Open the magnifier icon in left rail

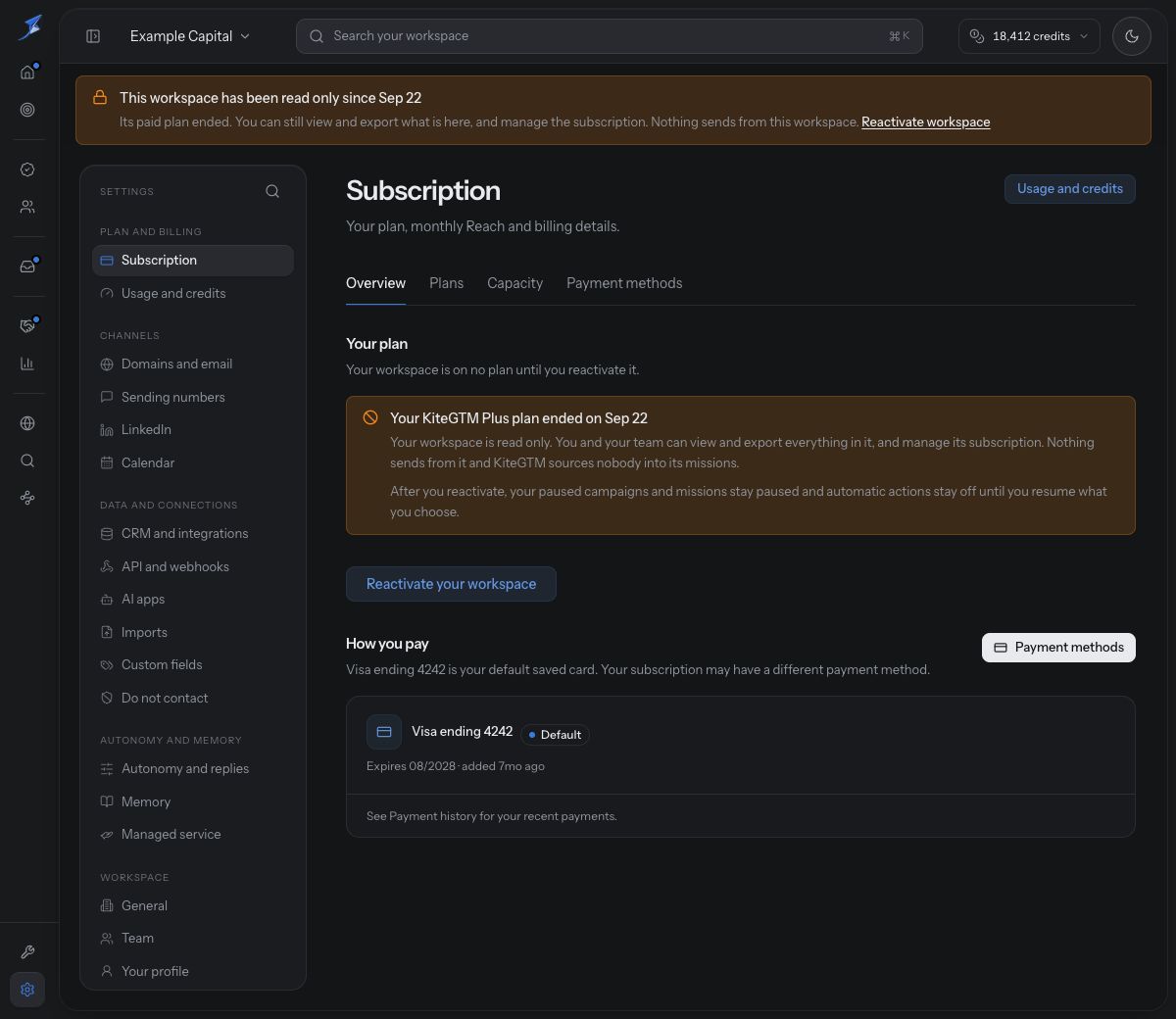(x=27, y=461)
